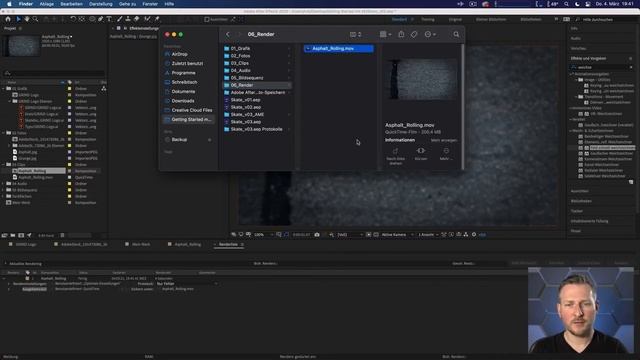Open the Aktive Kamera dropdown

click(x=397, y=235)
